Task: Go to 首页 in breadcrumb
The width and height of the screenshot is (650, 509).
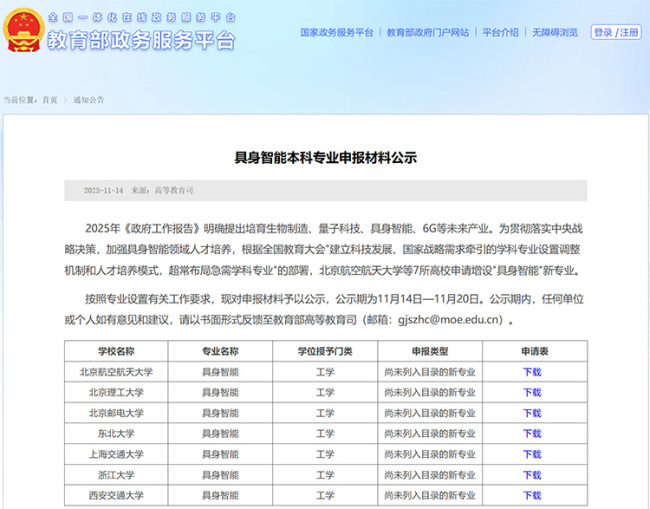Action: coord(50,100)
